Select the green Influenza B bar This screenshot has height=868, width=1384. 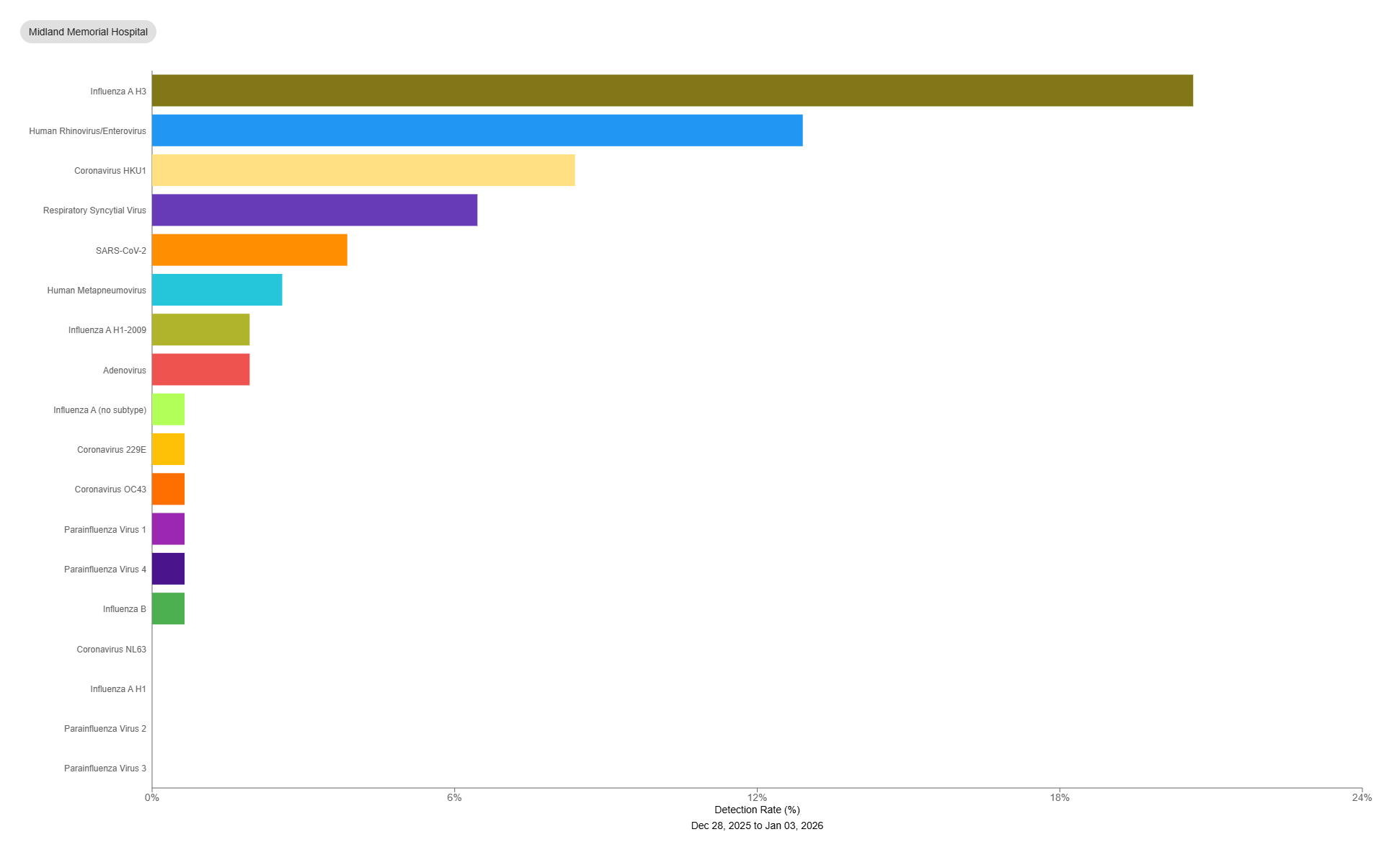point(168,608)
